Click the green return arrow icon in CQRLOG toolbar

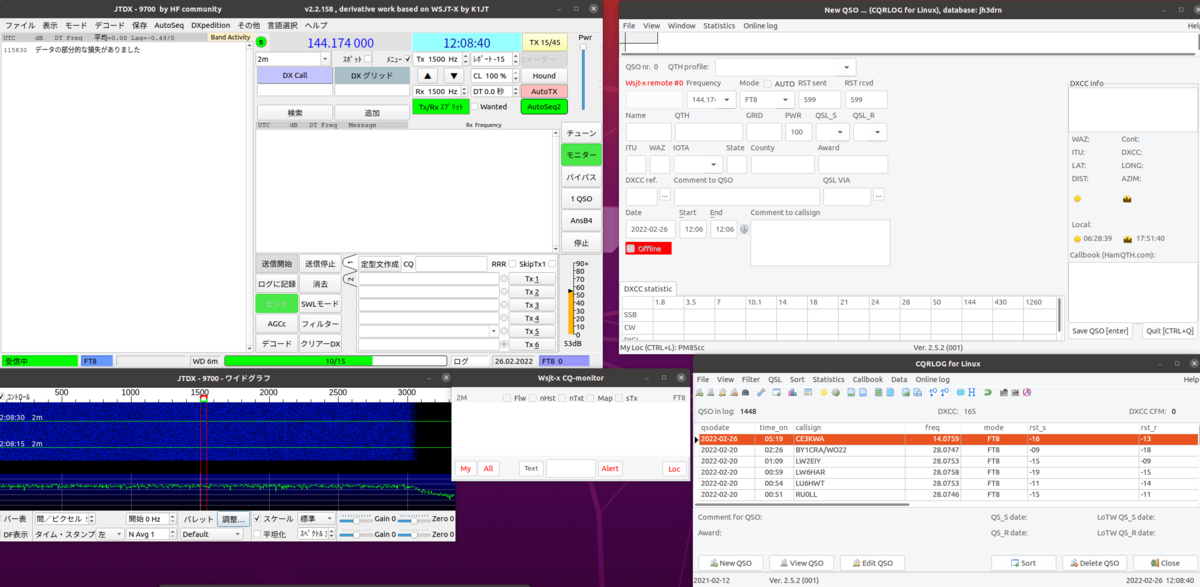988,392
